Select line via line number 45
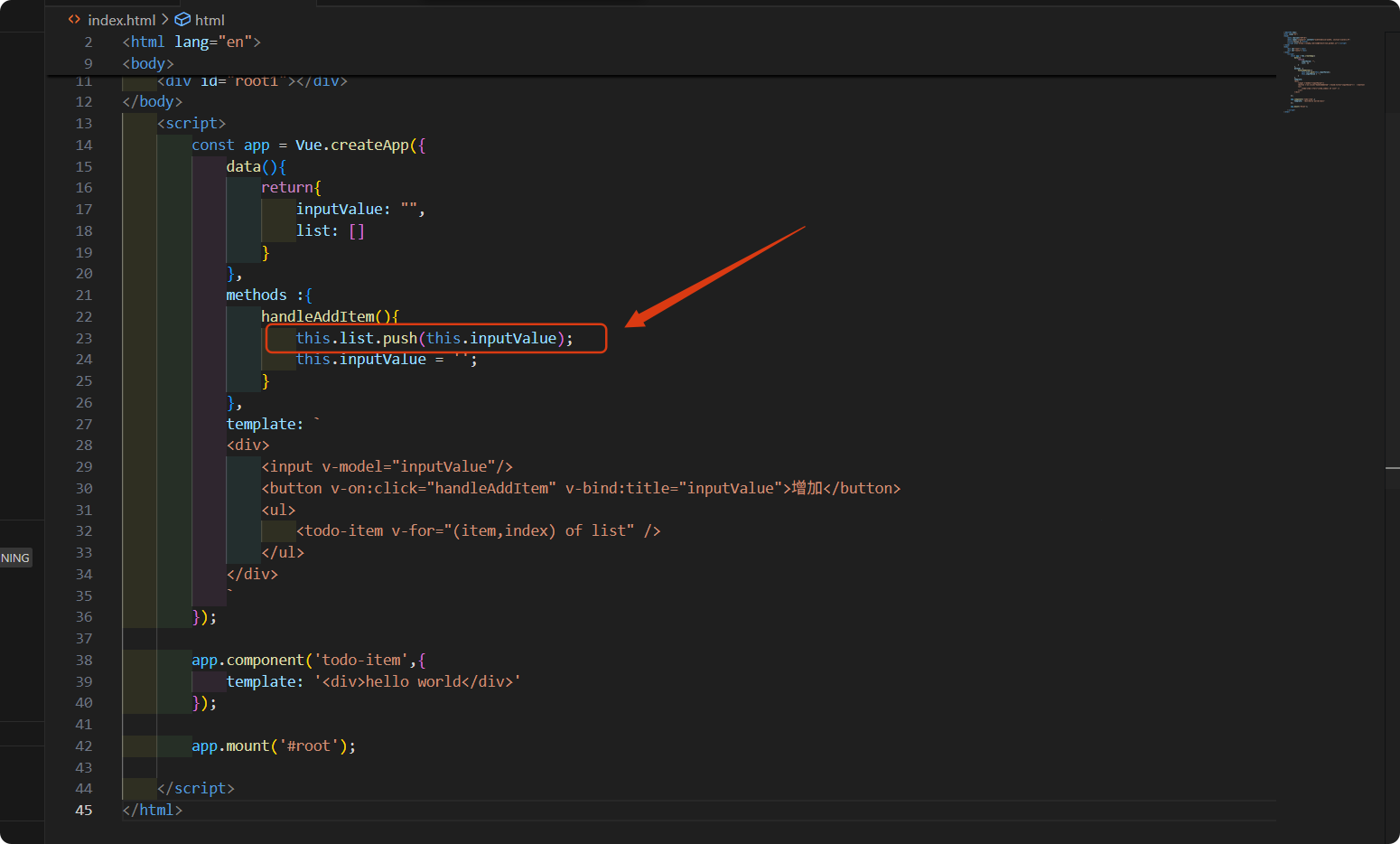Viewport: 1400px width, 844px height. pyautogui.click(x=84, y=810)
